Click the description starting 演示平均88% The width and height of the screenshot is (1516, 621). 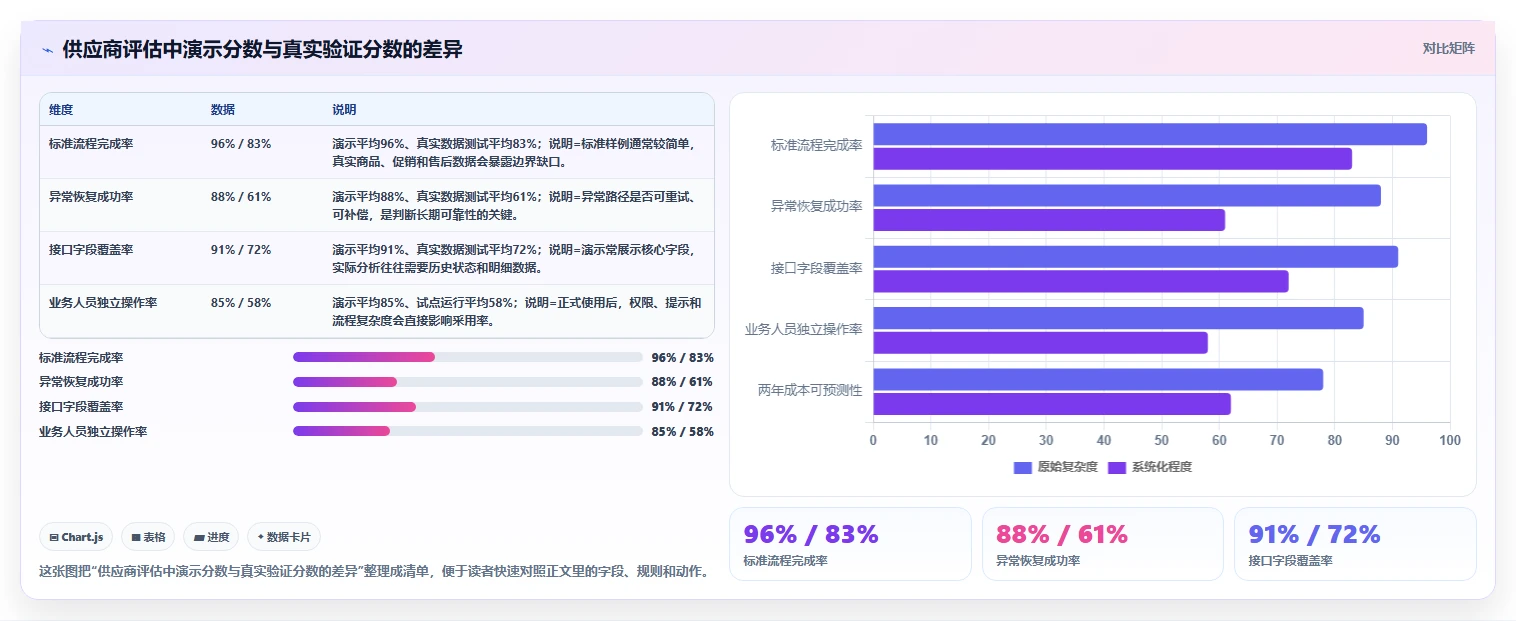tap(517, 206)
